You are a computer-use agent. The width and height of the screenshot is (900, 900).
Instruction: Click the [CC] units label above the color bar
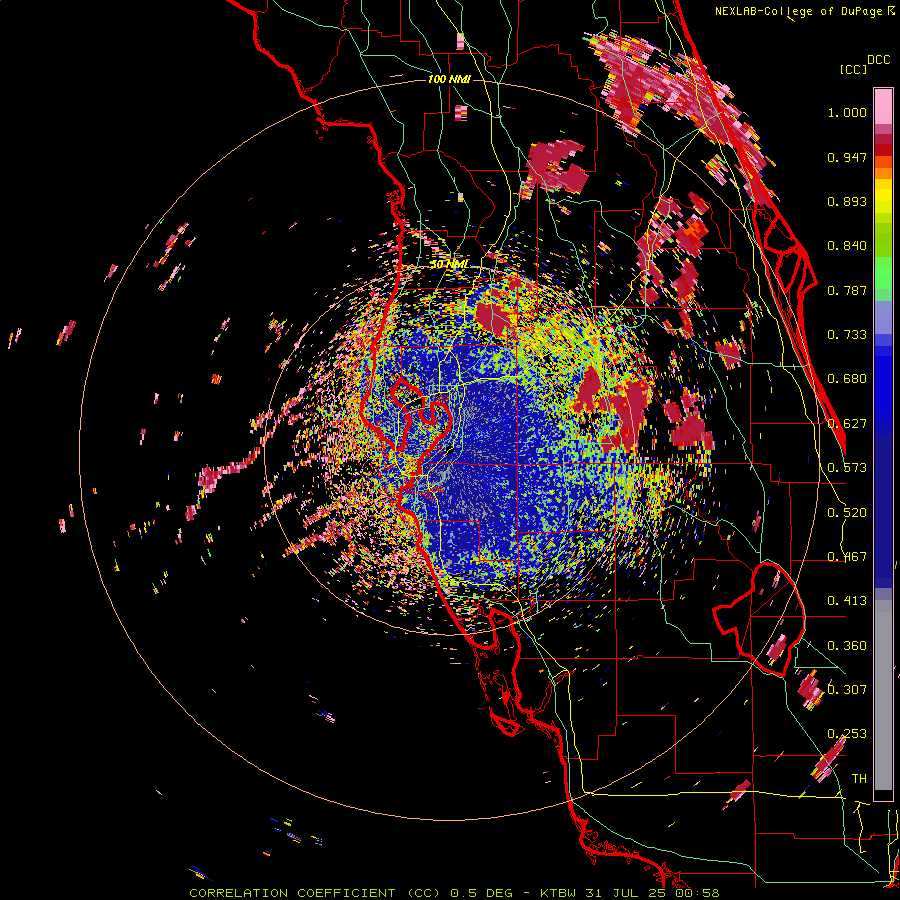(x=853, y=69)
